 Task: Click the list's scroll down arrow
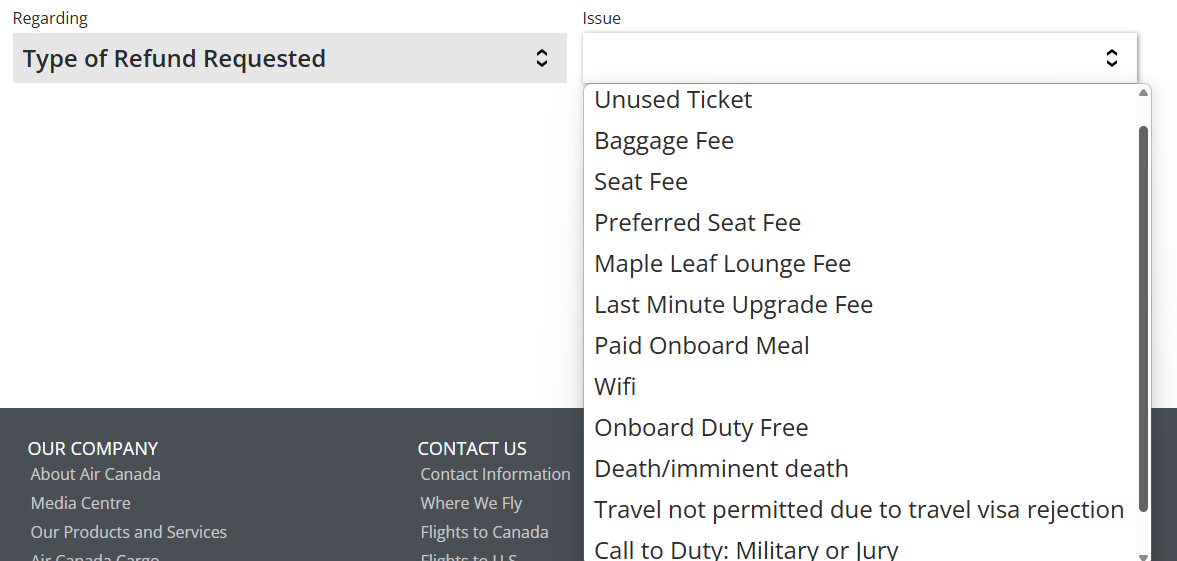1143,556
